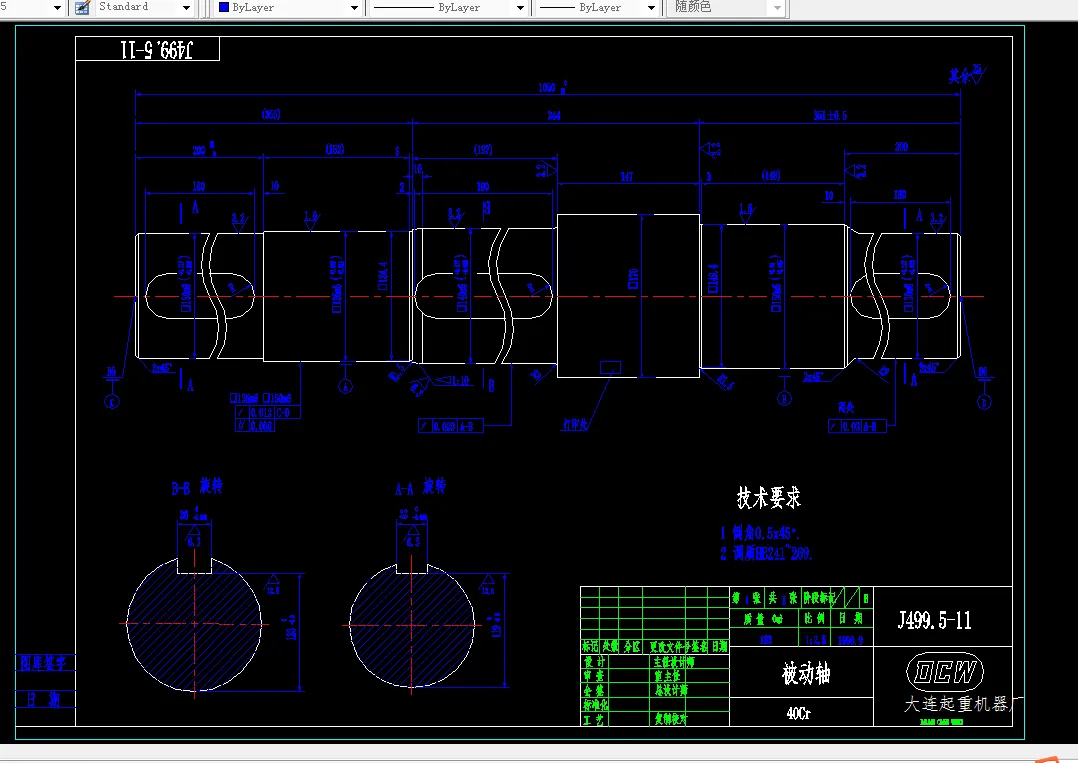The width and height of the screenshot is (1078, 763).
Task: Select the '设计' row label in title block
Action: click(x=594, y=661)
